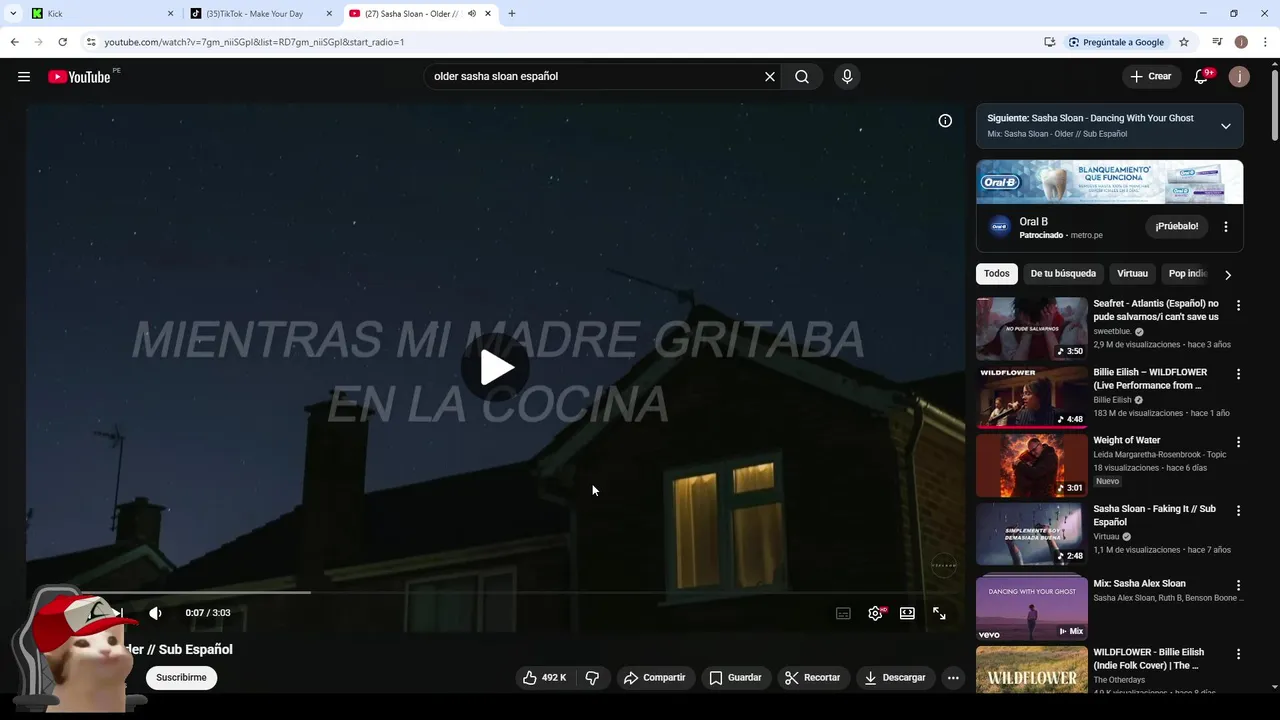Open notifications bell
This screenshot has width=1280, height=720.
coord(1201,77)
